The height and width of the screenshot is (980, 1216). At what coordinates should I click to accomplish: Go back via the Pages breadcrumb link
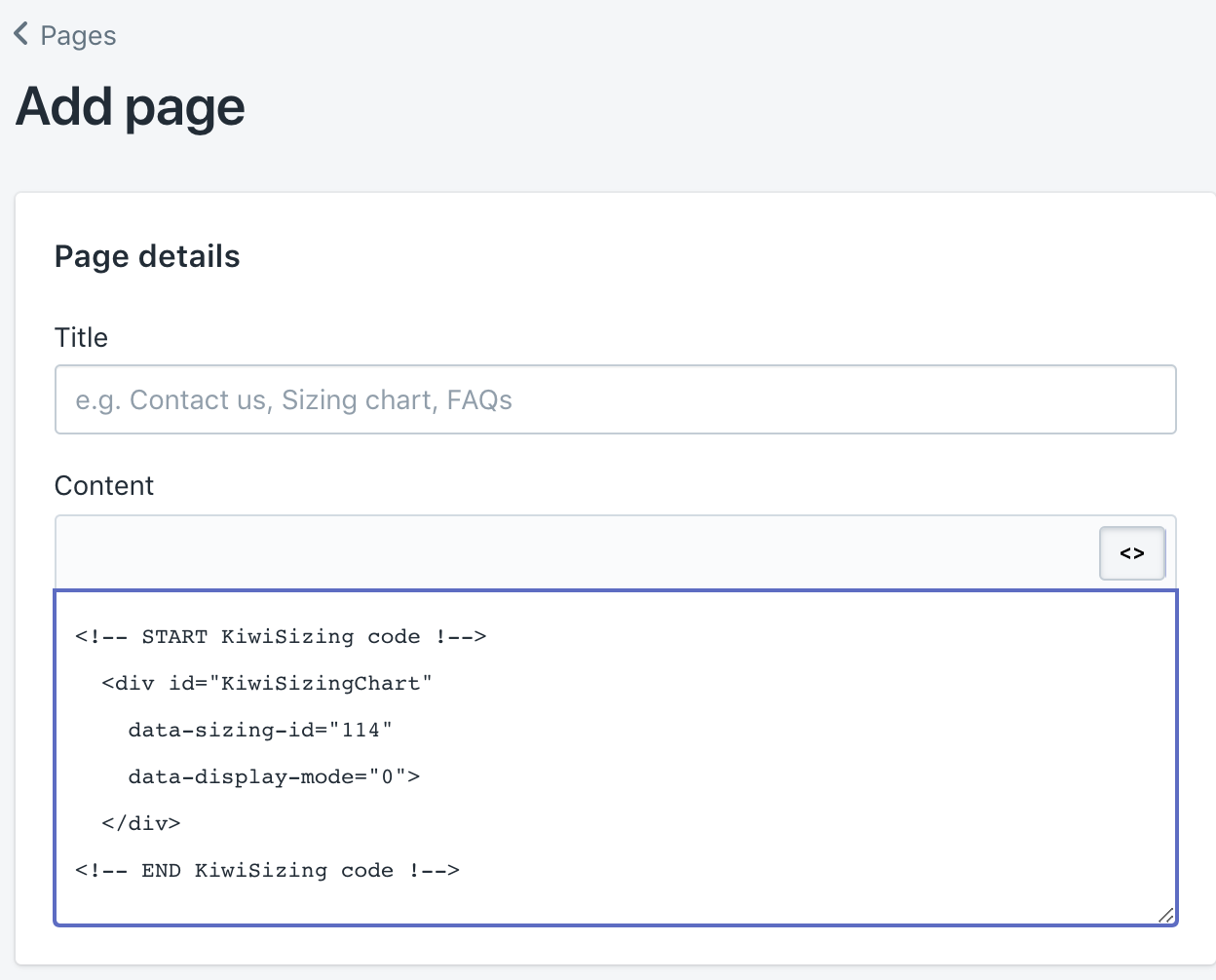click(x=78, y=36)
